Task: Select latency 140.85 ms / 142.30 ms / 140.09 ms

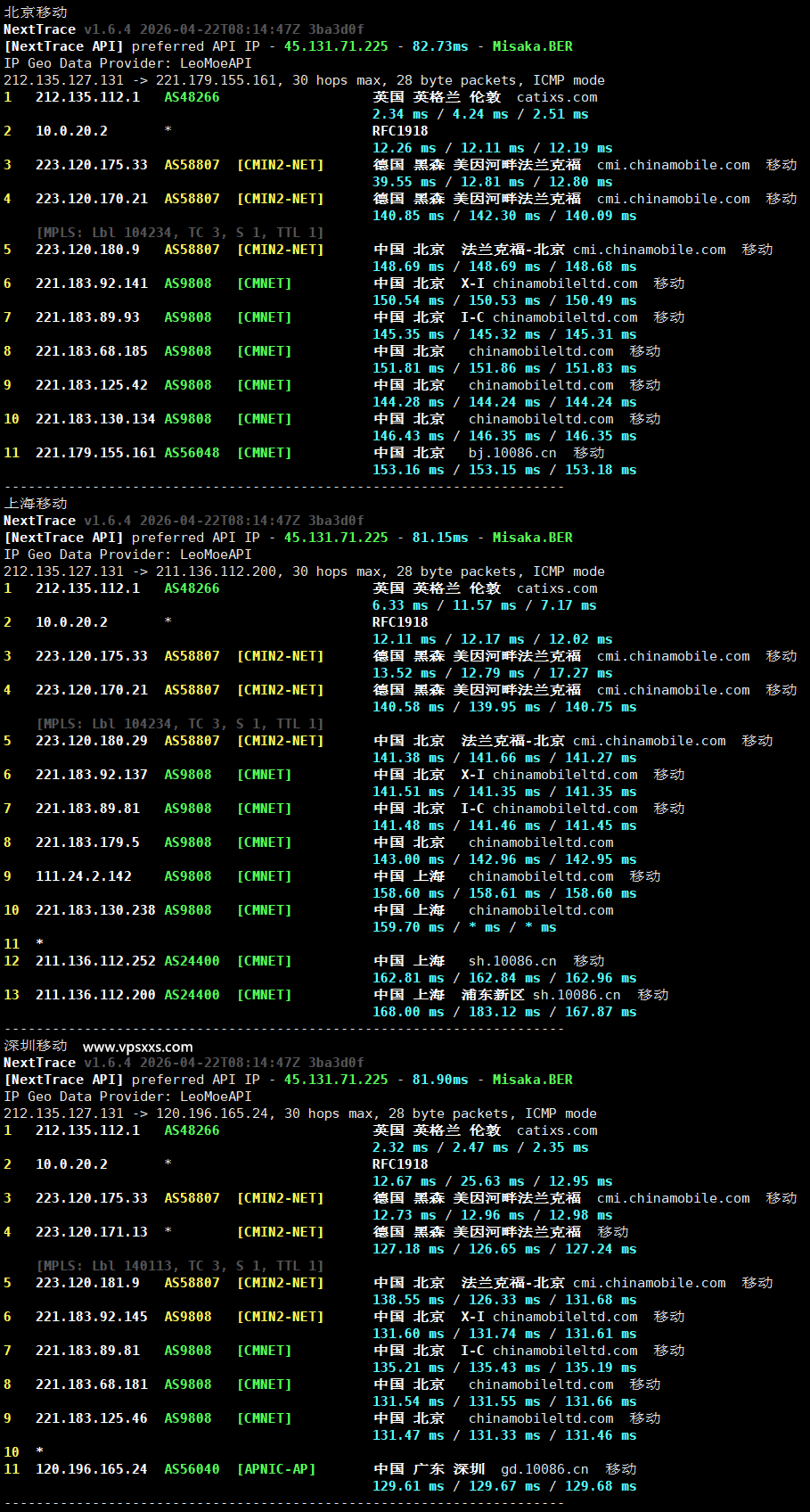Action: (504, 216)
